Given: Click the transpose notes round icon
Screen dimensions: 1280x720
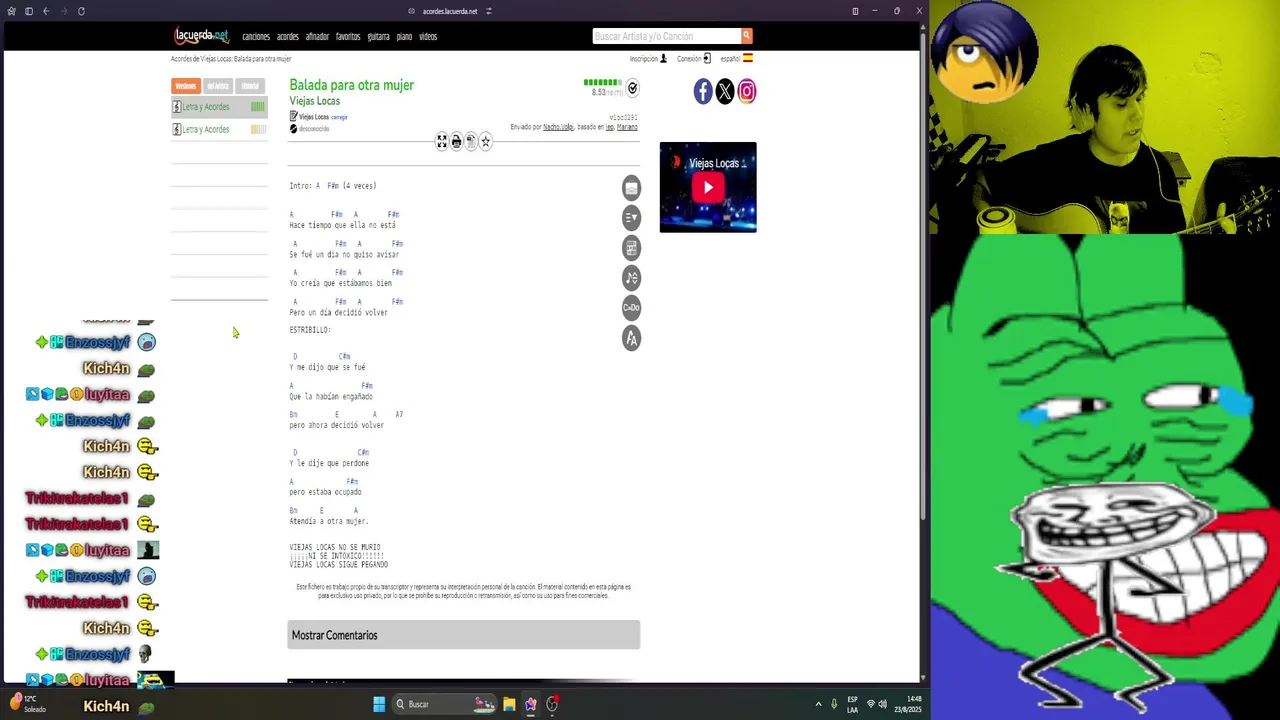Looking at the screenshot, I should [631, 278].
